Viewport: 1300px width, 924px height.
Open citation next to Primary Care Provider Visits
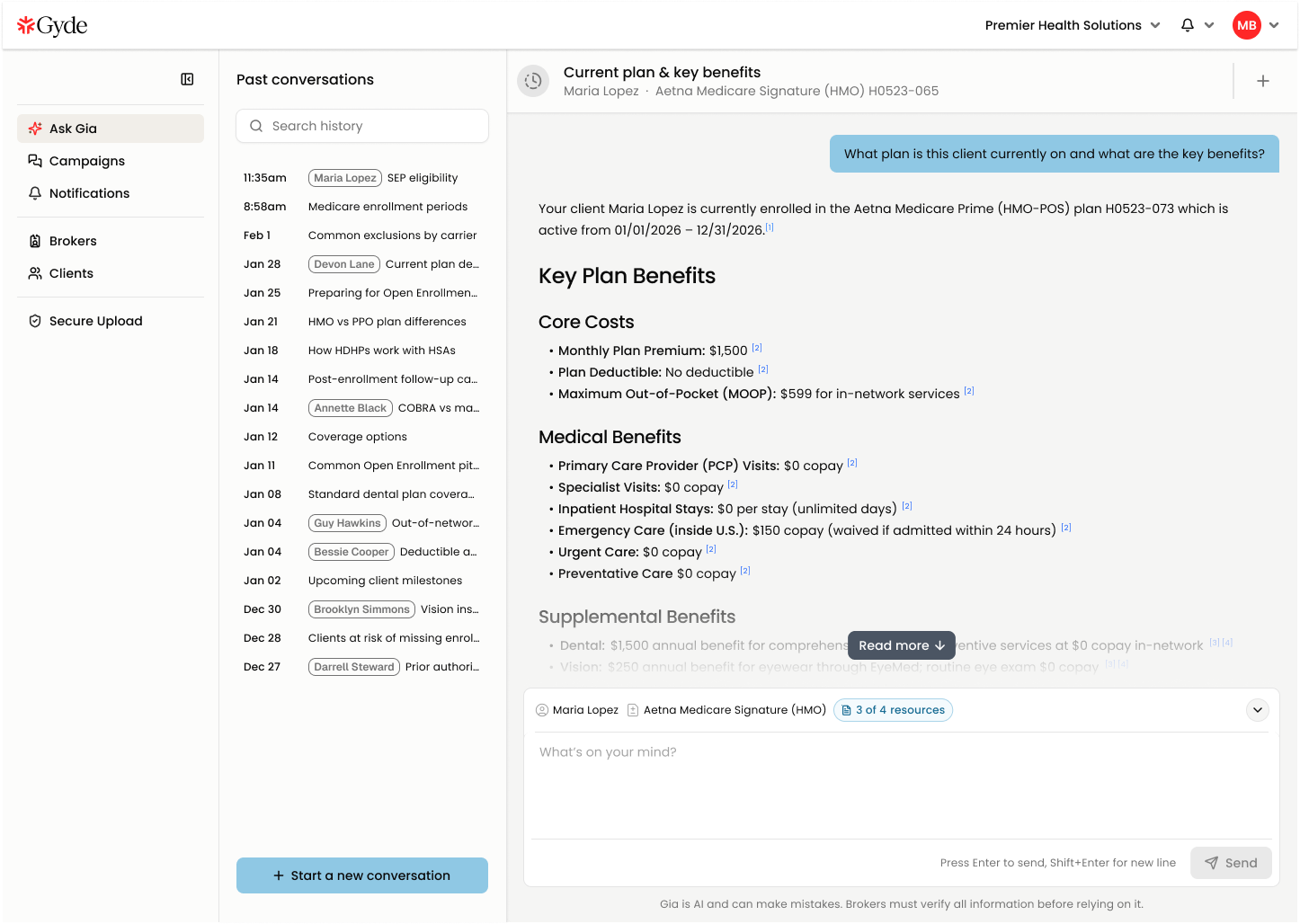(852, 463)
